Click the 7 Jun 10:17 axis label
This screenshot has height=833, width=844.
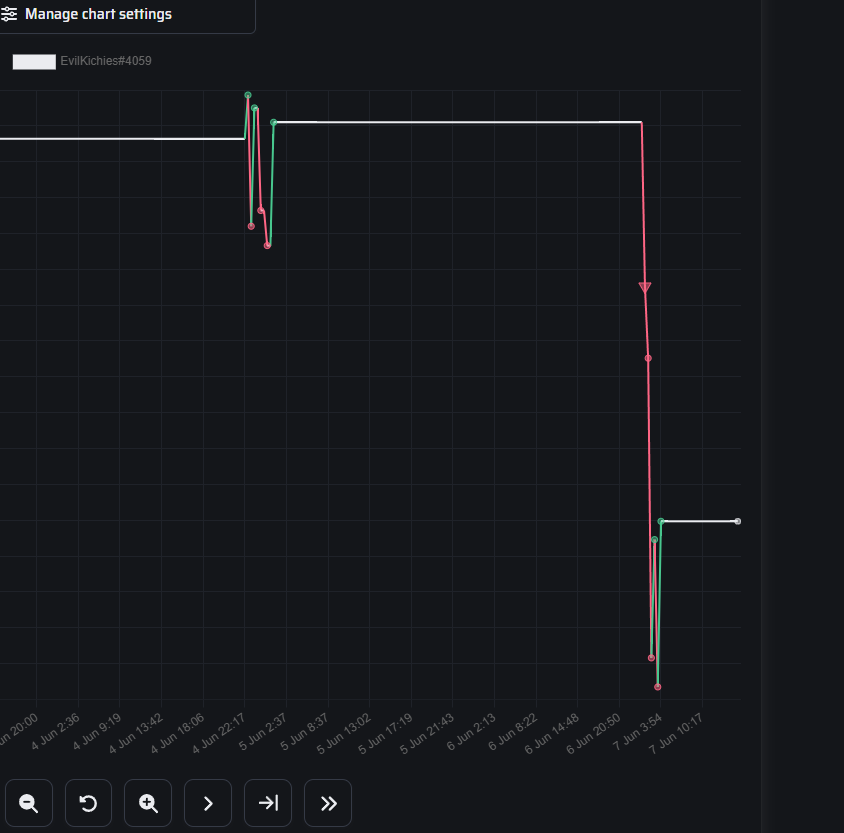[677, 733]
